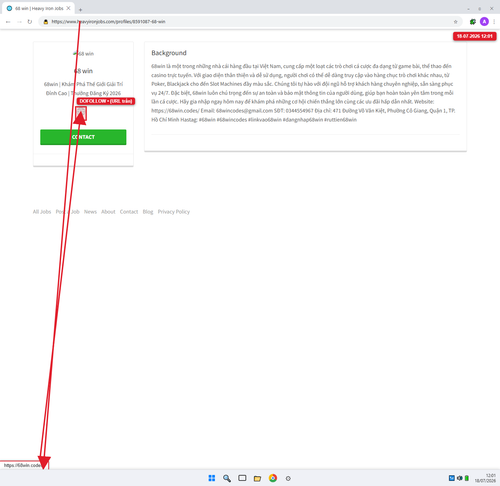
Task: Launch Chrome from the taskbar
Action: click(x=273, y=478)
